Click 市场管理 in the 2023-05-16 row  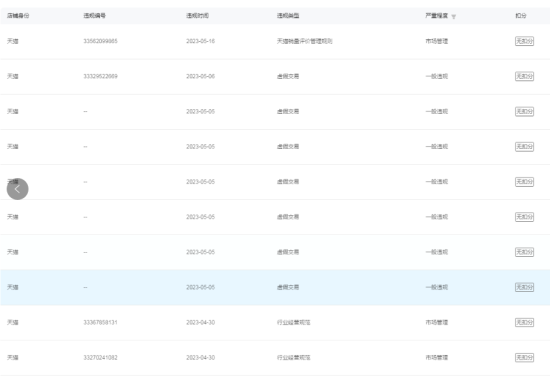[437, 41]
